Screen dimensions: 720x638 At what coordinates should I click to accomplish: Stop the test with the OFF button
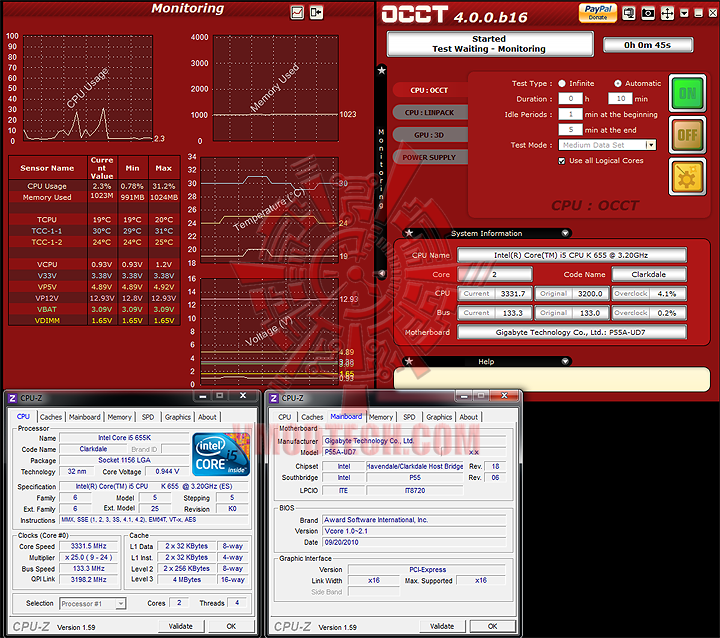[687, 135]
